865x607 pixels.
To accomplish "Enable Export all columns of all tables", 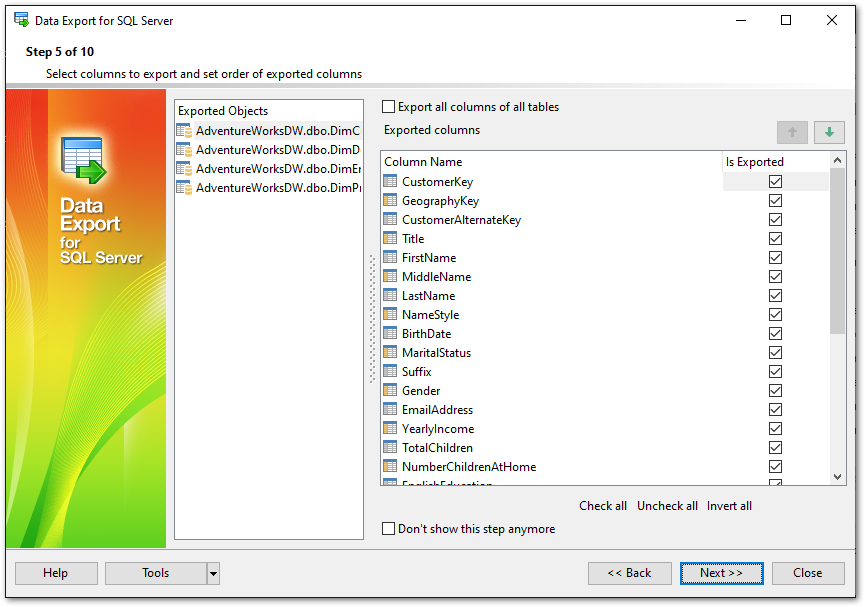I will [x=389, y=107].
